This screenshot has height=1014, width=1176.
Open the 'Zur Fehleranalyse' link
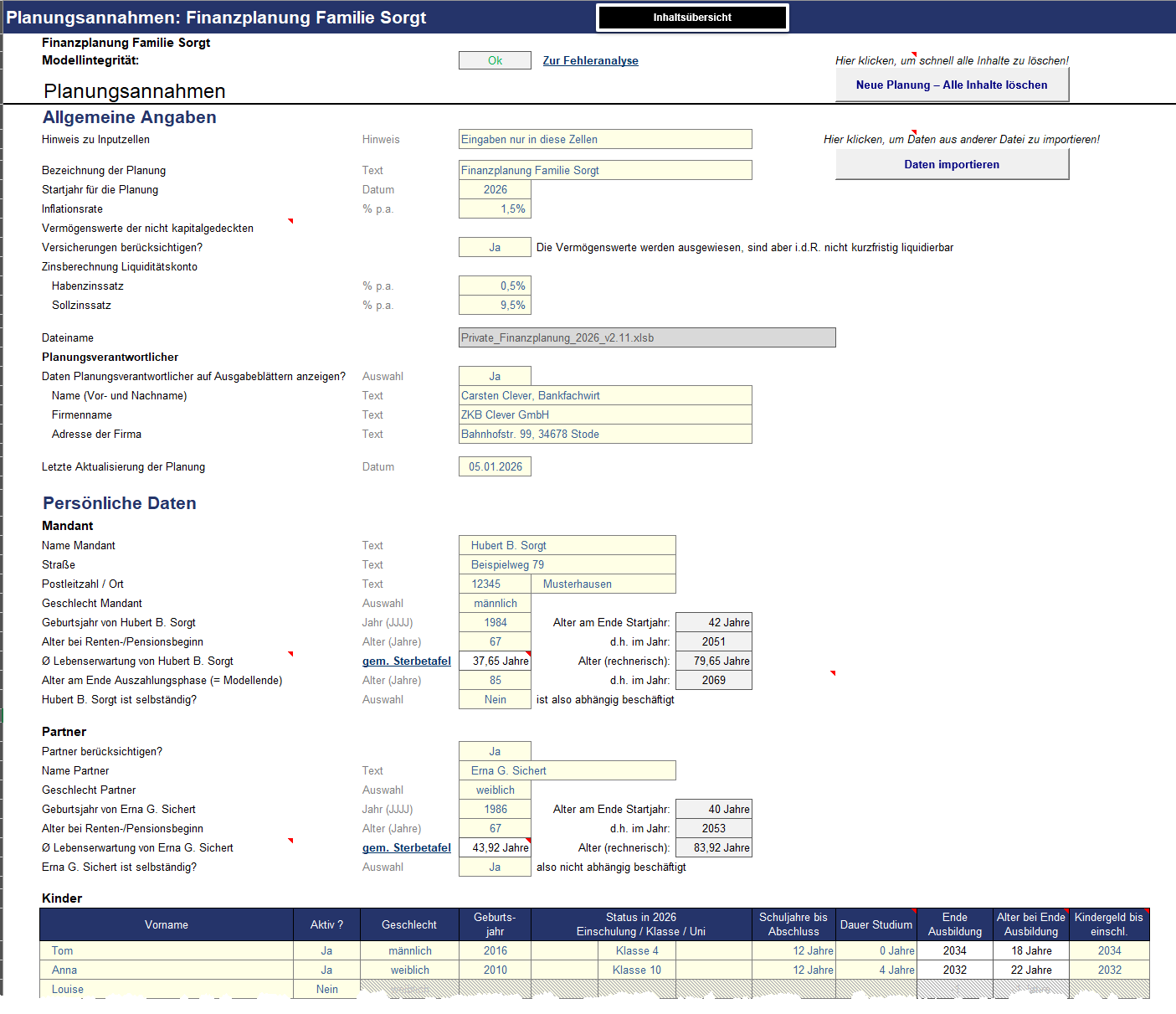pos(590,59)
